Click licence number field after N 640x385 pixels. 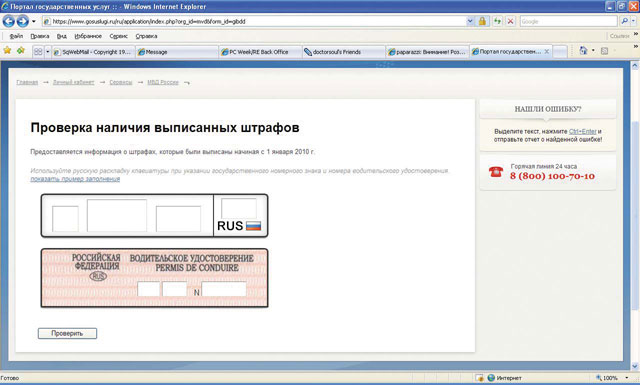[224, 289]
